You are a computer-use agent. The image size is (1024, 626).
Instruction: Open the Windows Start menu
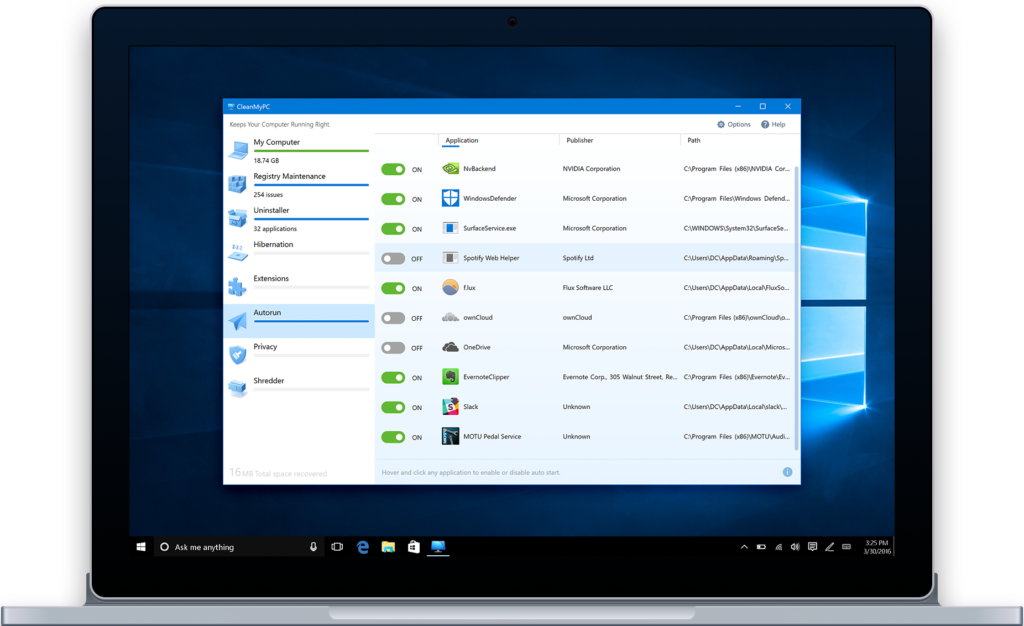[141, 547]
